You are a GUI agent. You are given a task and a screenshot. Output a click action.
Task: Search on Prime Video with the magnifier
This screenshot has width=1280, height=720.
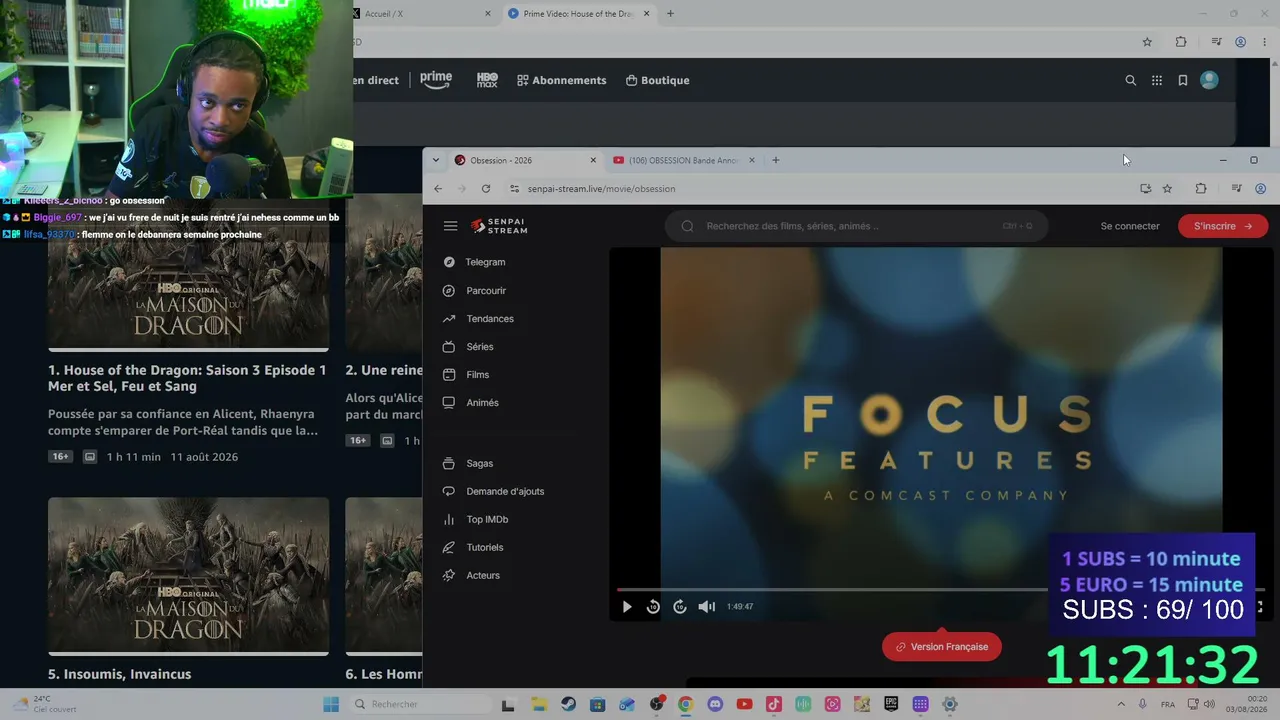click(x=1131, y=80)
